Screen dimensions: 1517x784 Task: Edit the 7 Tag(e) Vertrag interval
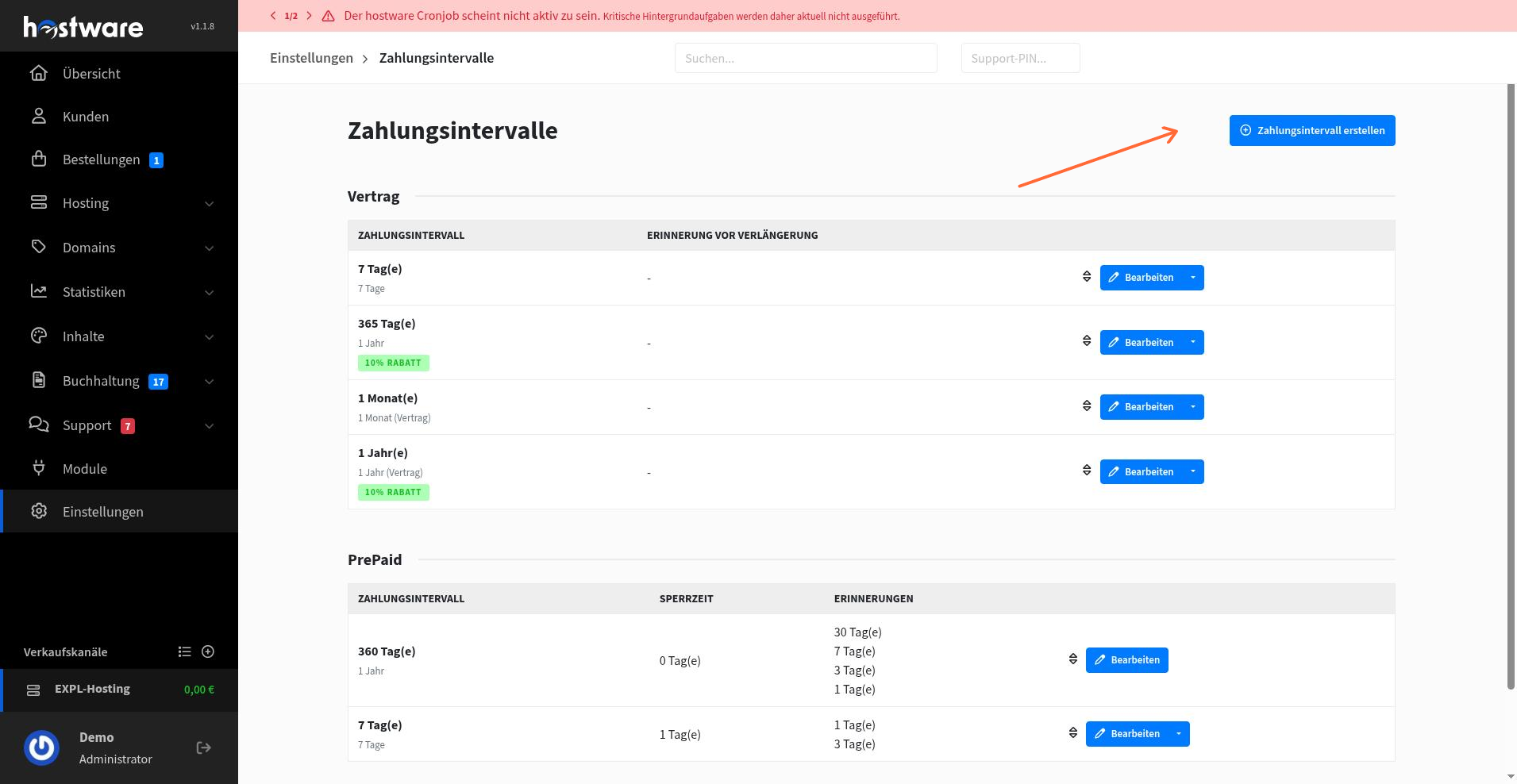click(1141, 278)
